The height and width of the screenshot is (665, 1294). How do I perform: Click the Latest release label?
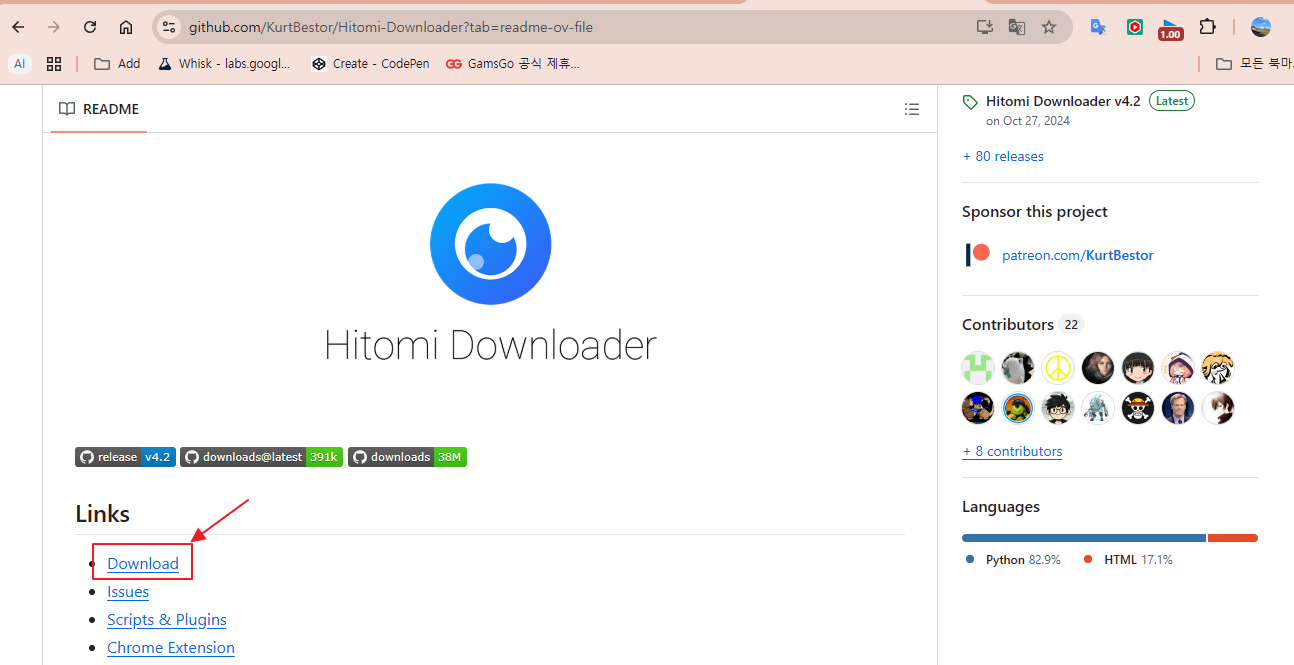1172,101
